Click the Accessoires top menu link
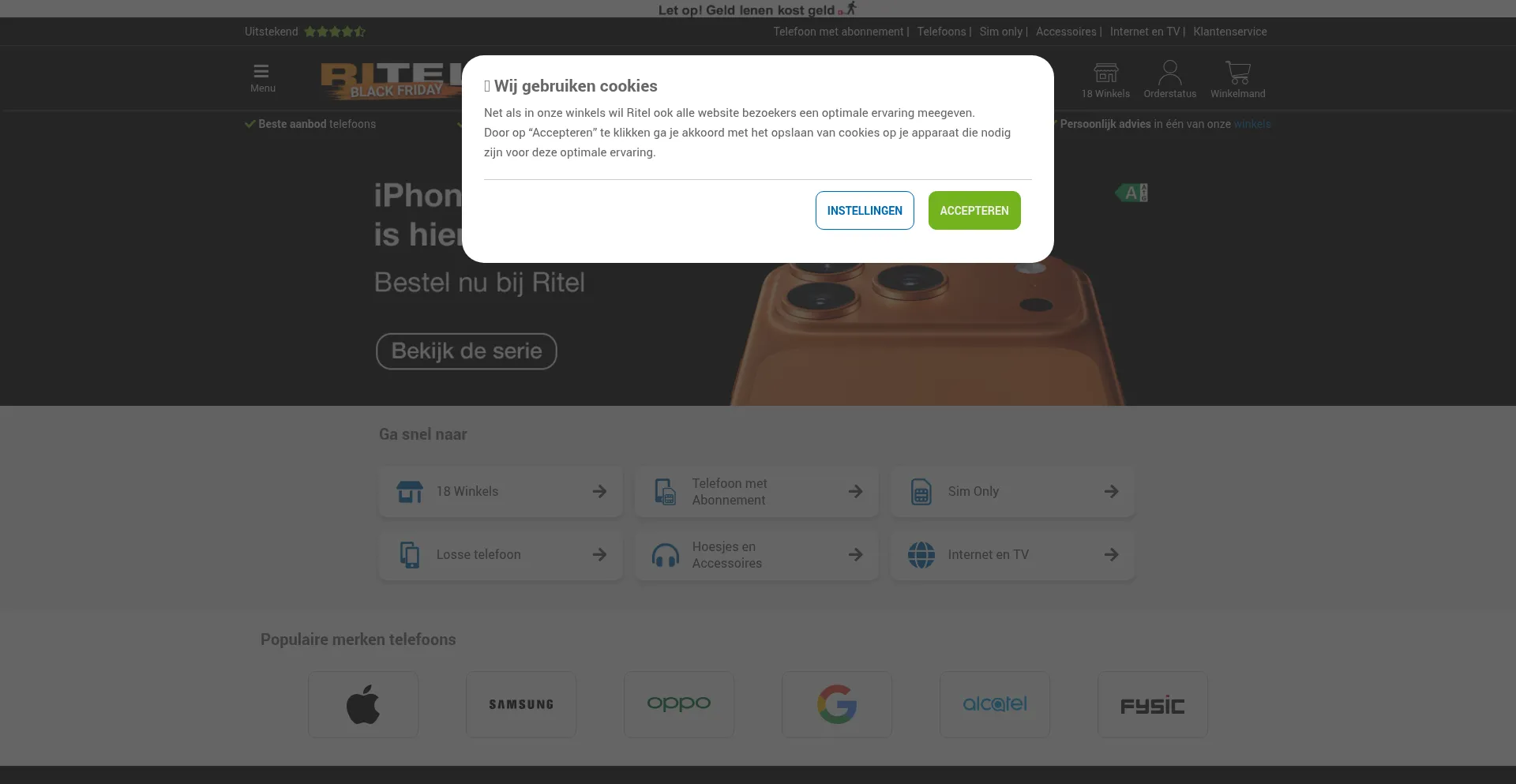 tap(1066, 32)
